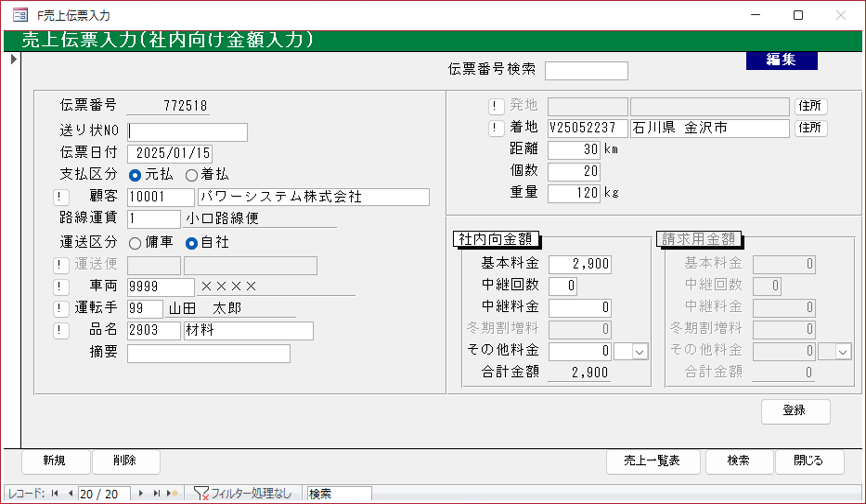Screen dimensions: 866x504
Task: Click the フィルター処理なし filter indicator
Action: point(242,494)
